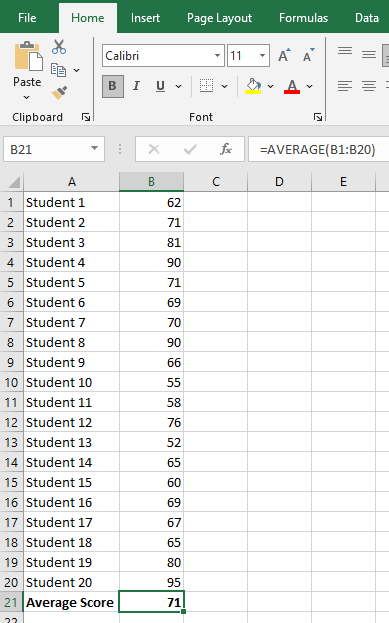Apply red font color A

coord(292,86)
